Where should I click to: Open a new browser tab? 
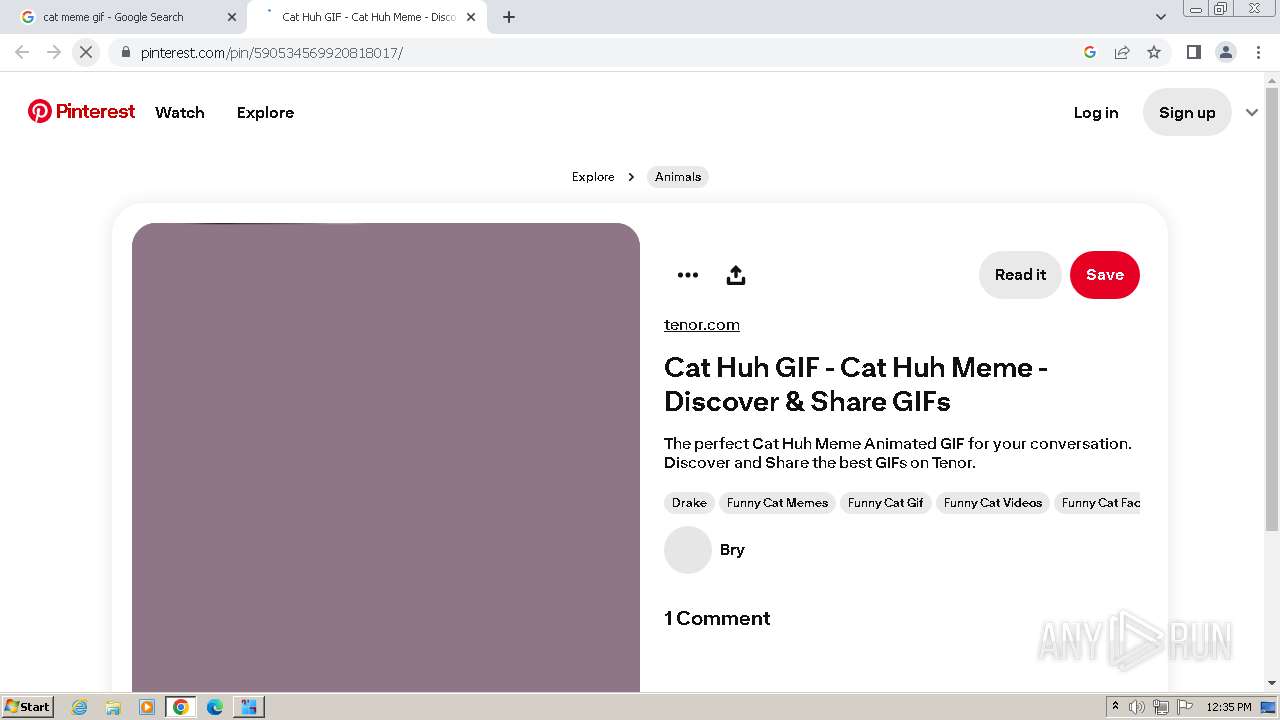(509, 17)
